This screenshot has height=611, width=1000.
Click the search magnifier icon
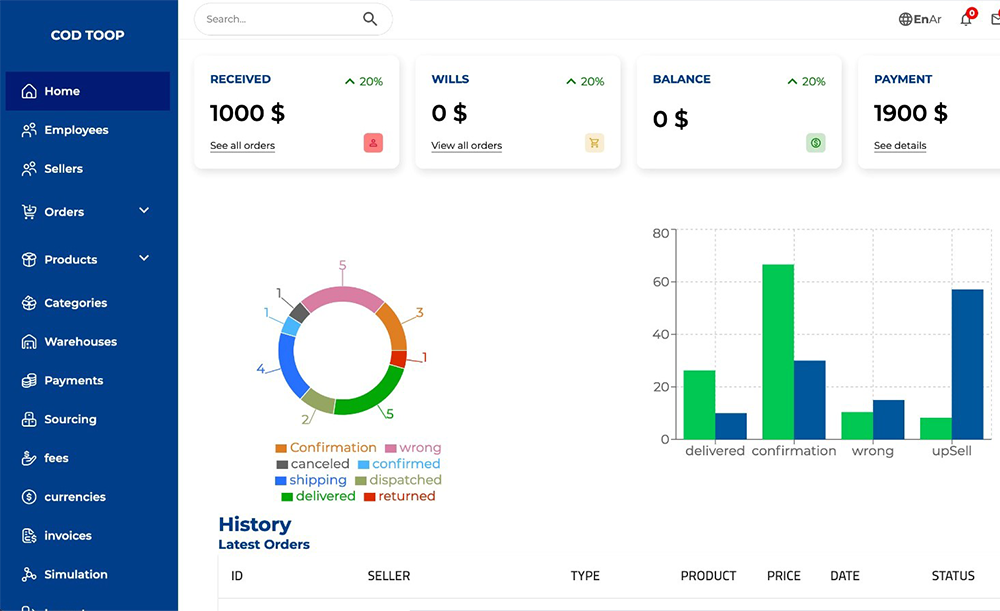tap(370, 19)
